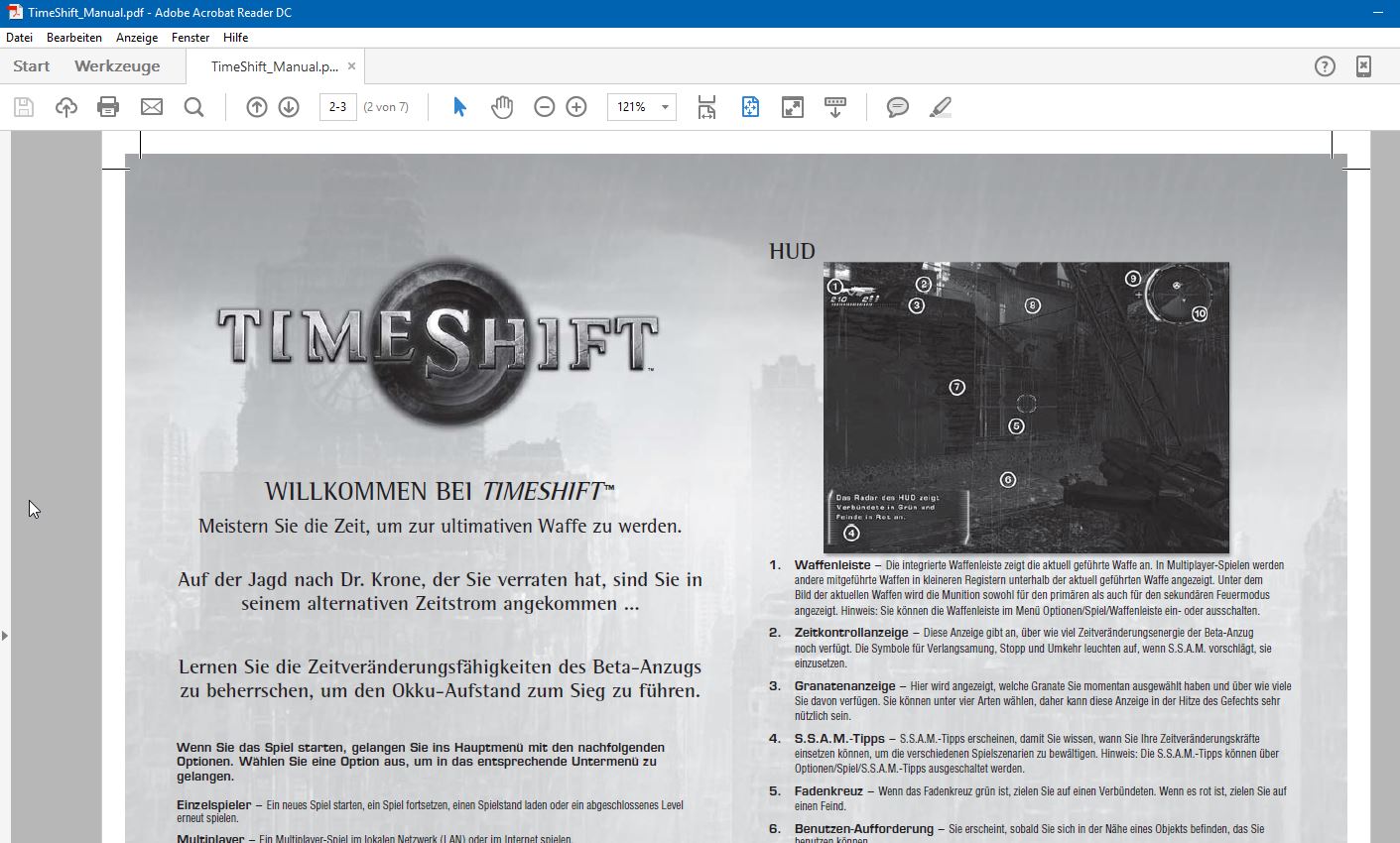The width and height of the screenshot is (1400, 843).
Task: Open the Anzeige menu
Action: [x=137, y=38]
